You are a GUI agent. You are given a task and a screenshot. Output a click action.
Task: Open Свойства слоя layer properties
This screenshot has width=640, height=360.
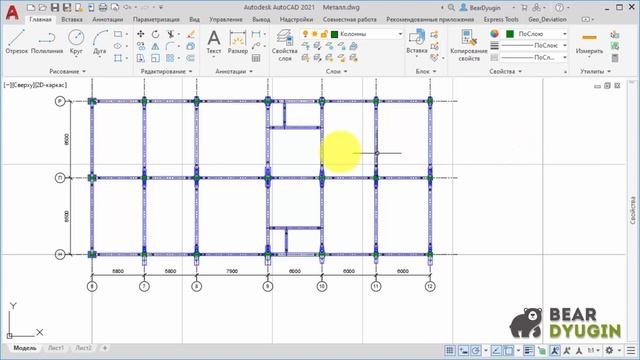[x=284, y=45]
